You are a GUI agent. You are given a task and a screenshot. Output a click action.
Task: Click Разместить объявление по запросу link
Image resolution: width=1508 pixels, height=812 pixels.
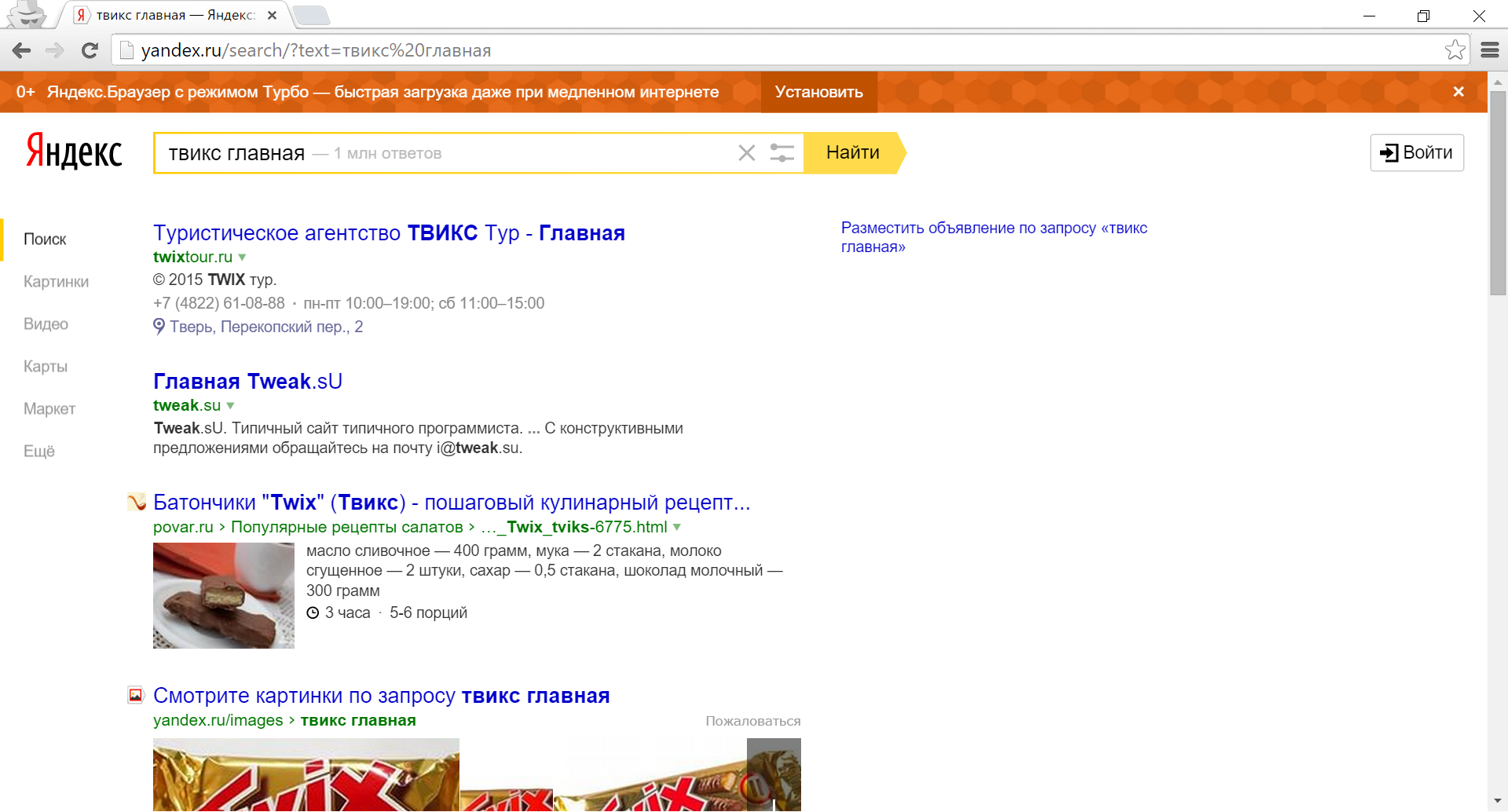click(994, 237)
